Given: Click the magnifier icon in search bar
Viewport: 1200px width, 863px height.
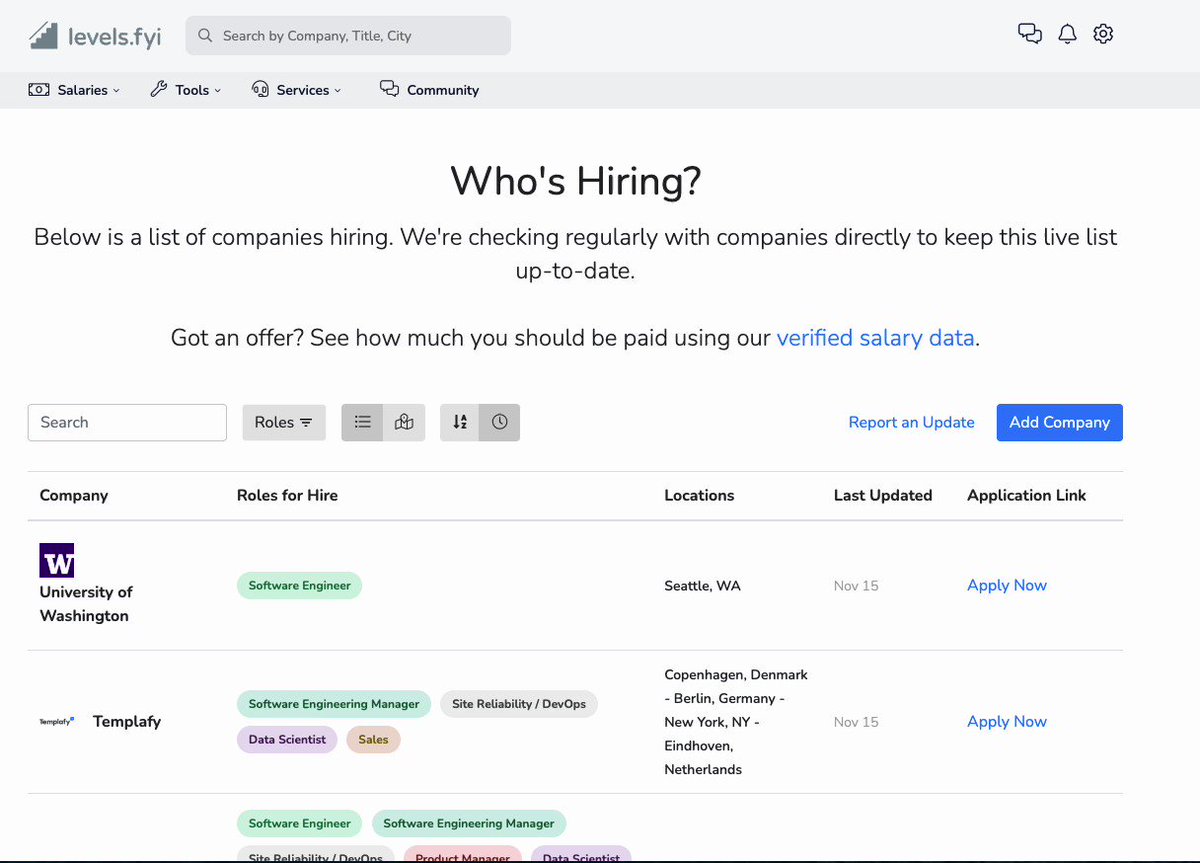Looking at the screenshot, I should (205, 35).
